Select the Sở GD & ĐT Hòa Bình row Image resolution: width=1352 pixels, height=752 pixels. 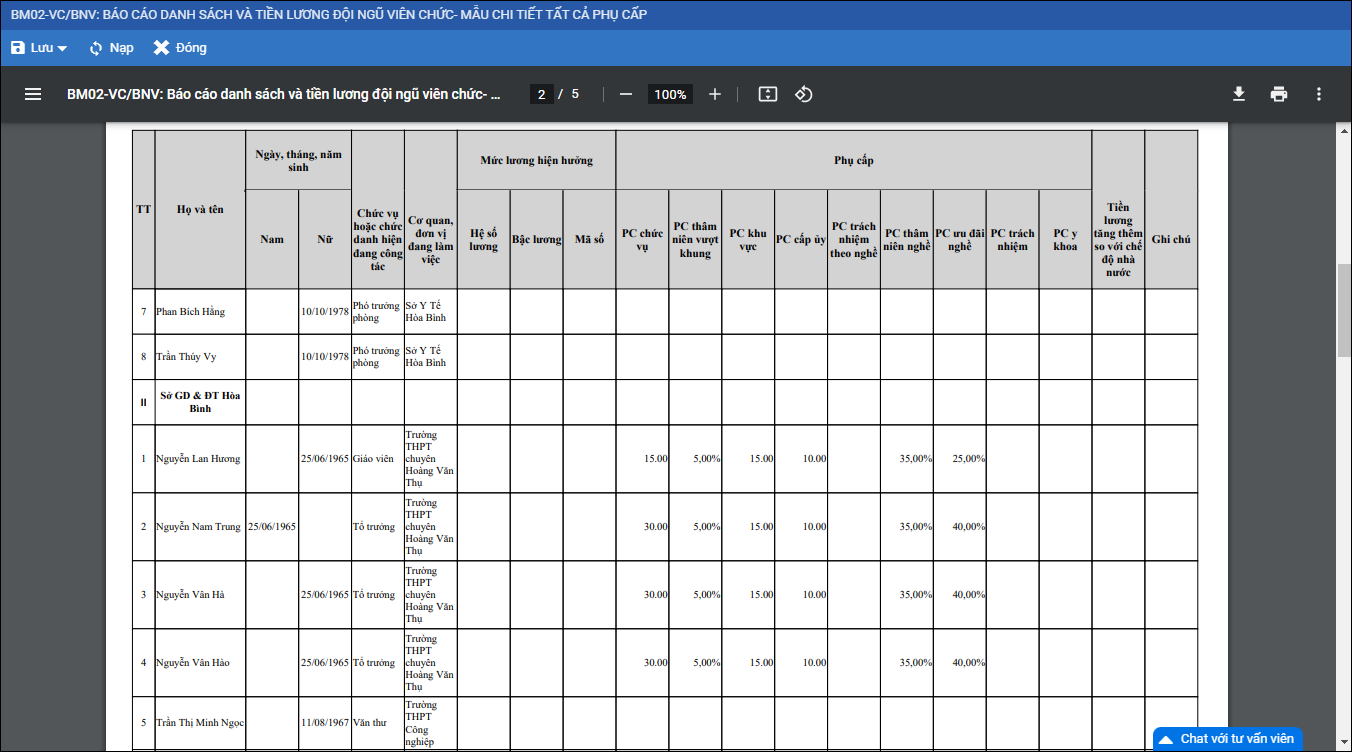[200, 402]
